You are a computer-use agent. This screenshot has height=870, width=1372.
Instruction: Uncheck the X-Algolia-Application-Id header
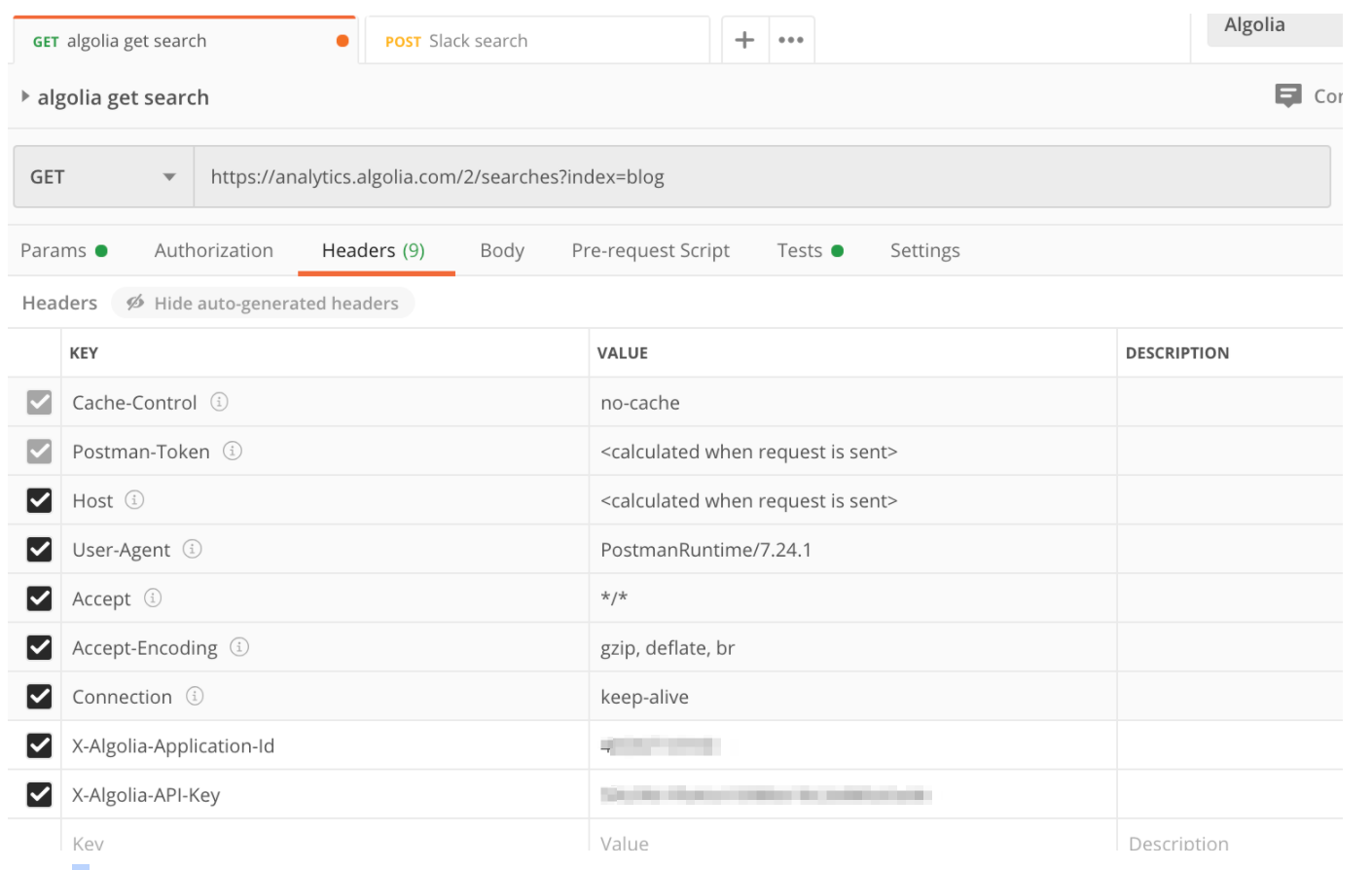37,745
